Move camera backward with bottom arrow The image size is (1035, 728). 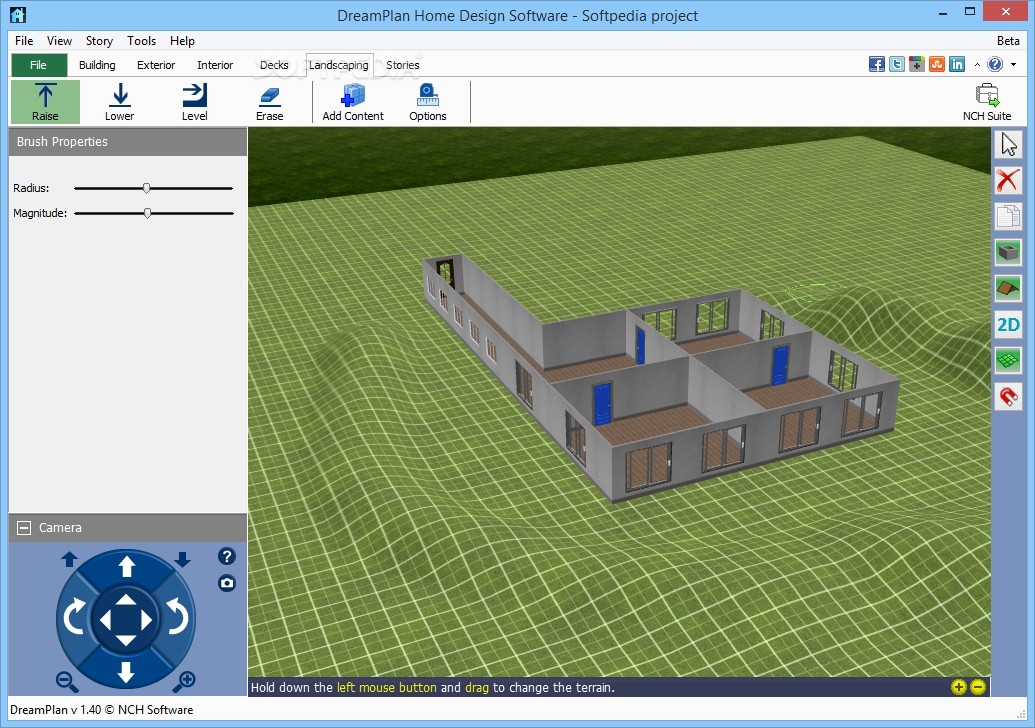tap(126, 673)
